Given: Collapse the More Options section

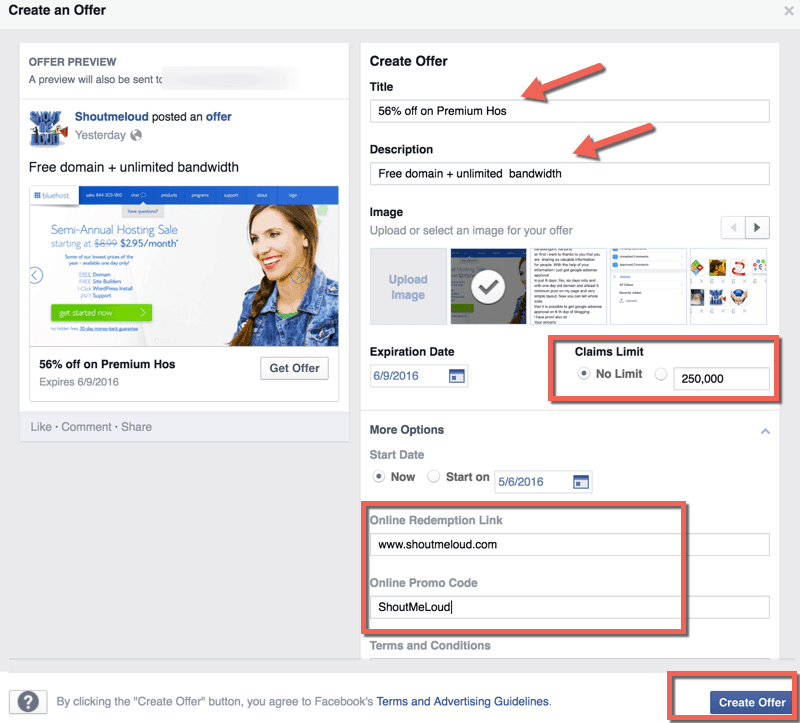Looking at the screenshot, I should tap(765, 430).
